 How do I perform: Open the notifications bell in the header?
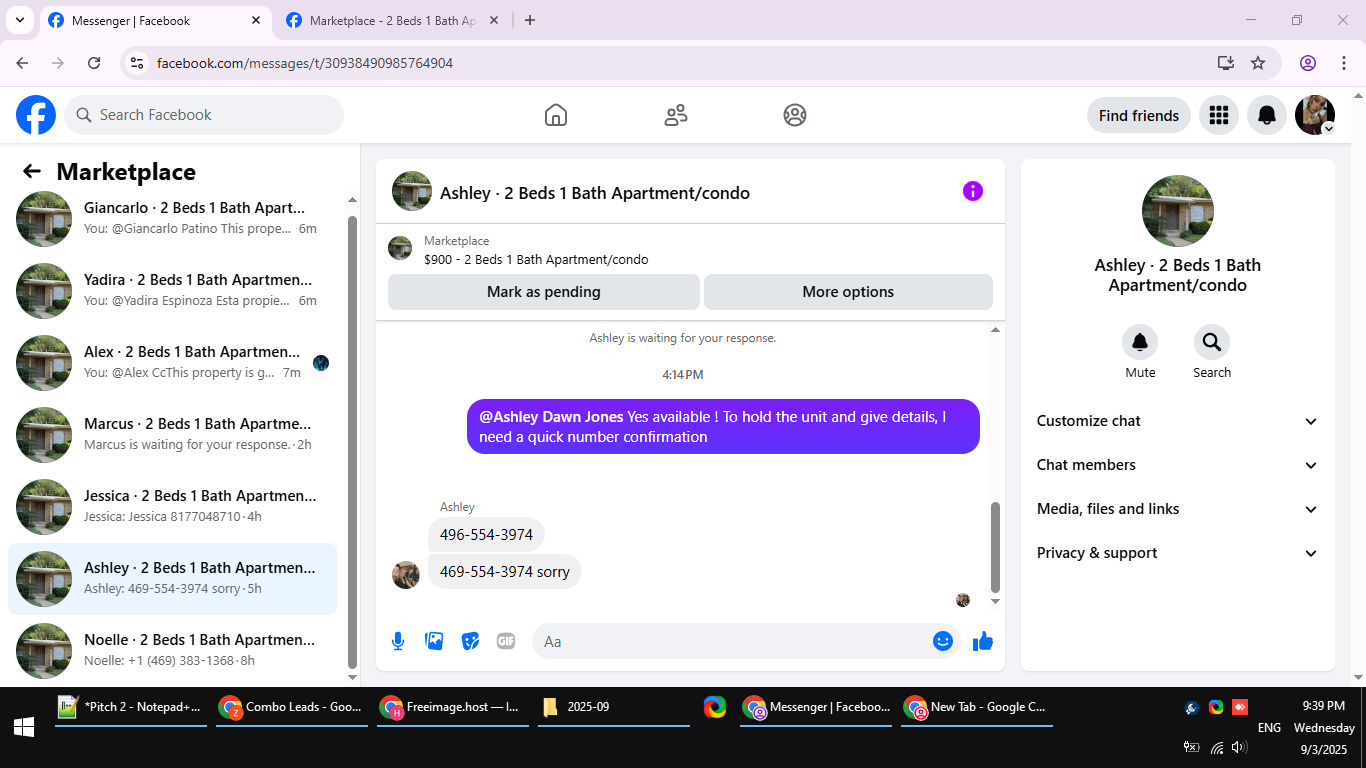click(1267, 115)
